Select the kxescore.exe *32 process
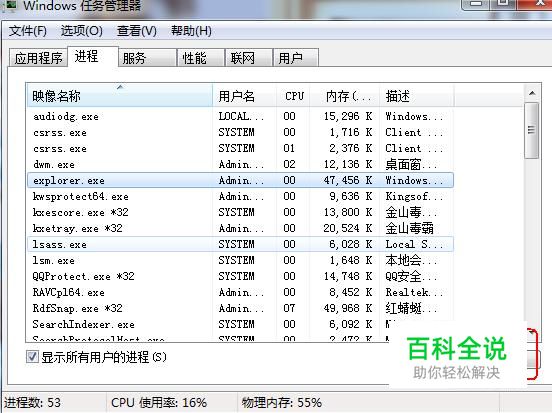The width and height of the screenshot is (552, 413). tap(240, 212)
